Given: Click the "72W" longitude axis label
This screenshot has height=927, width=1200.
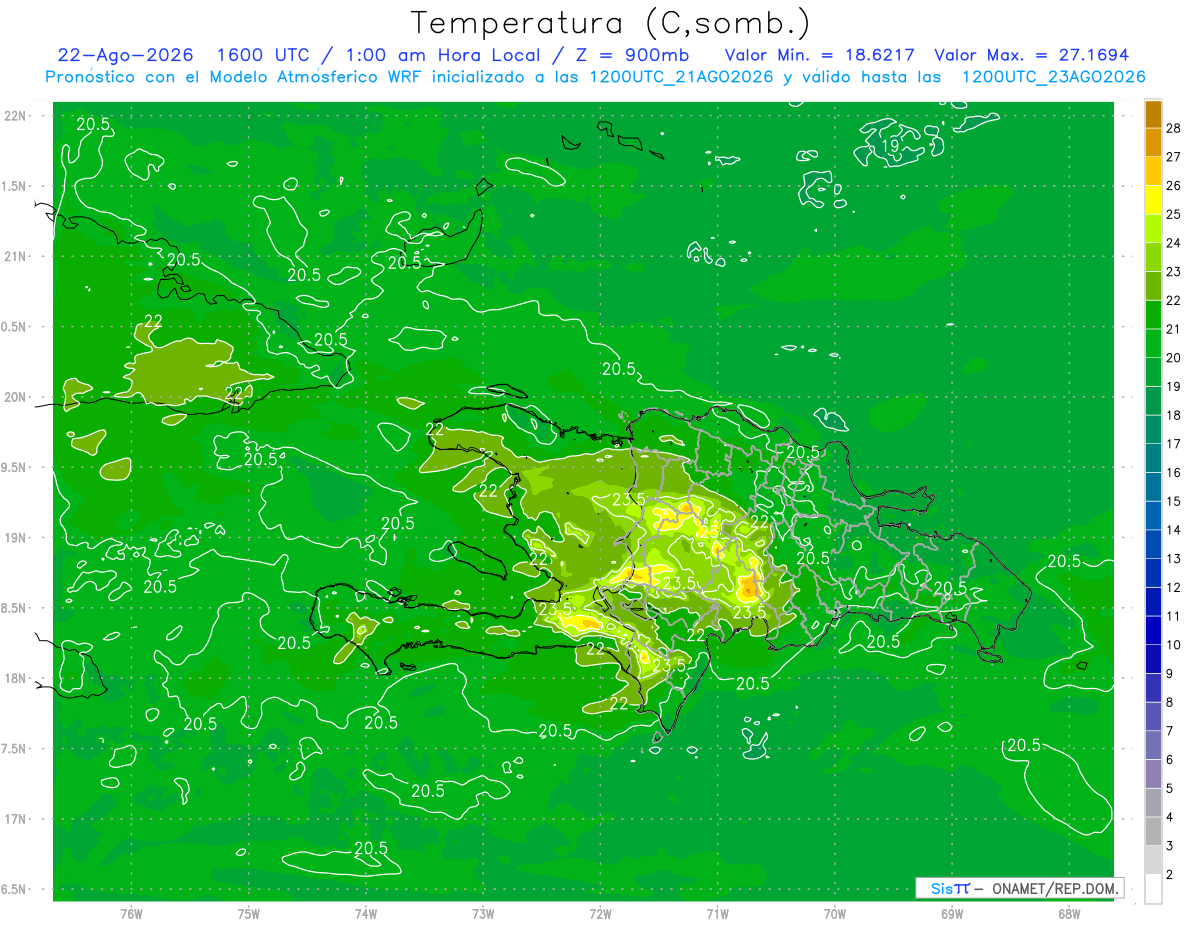Looking at the screenshot, I should (600, 913).
